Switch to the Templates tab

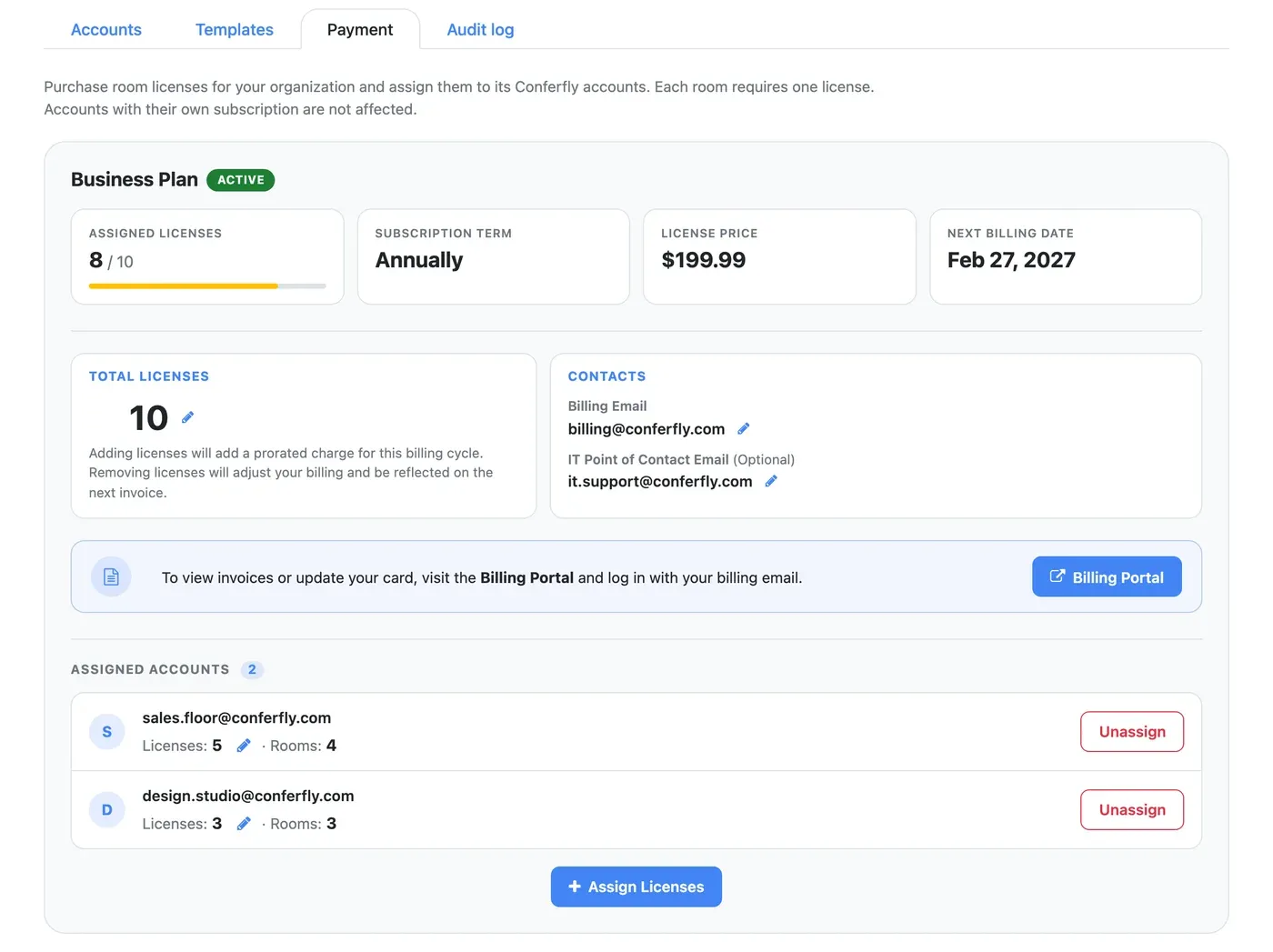(235, 29)
